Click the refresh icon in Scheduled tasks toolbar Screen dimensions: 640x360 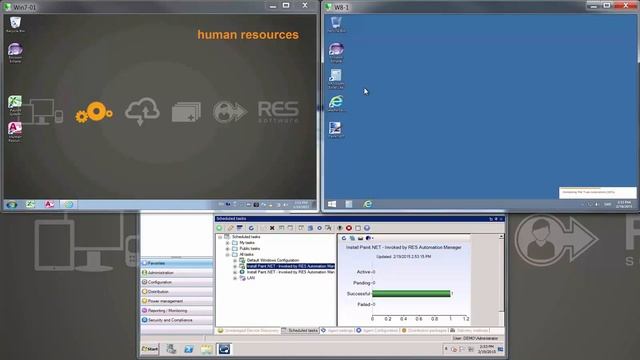(251, 228)
